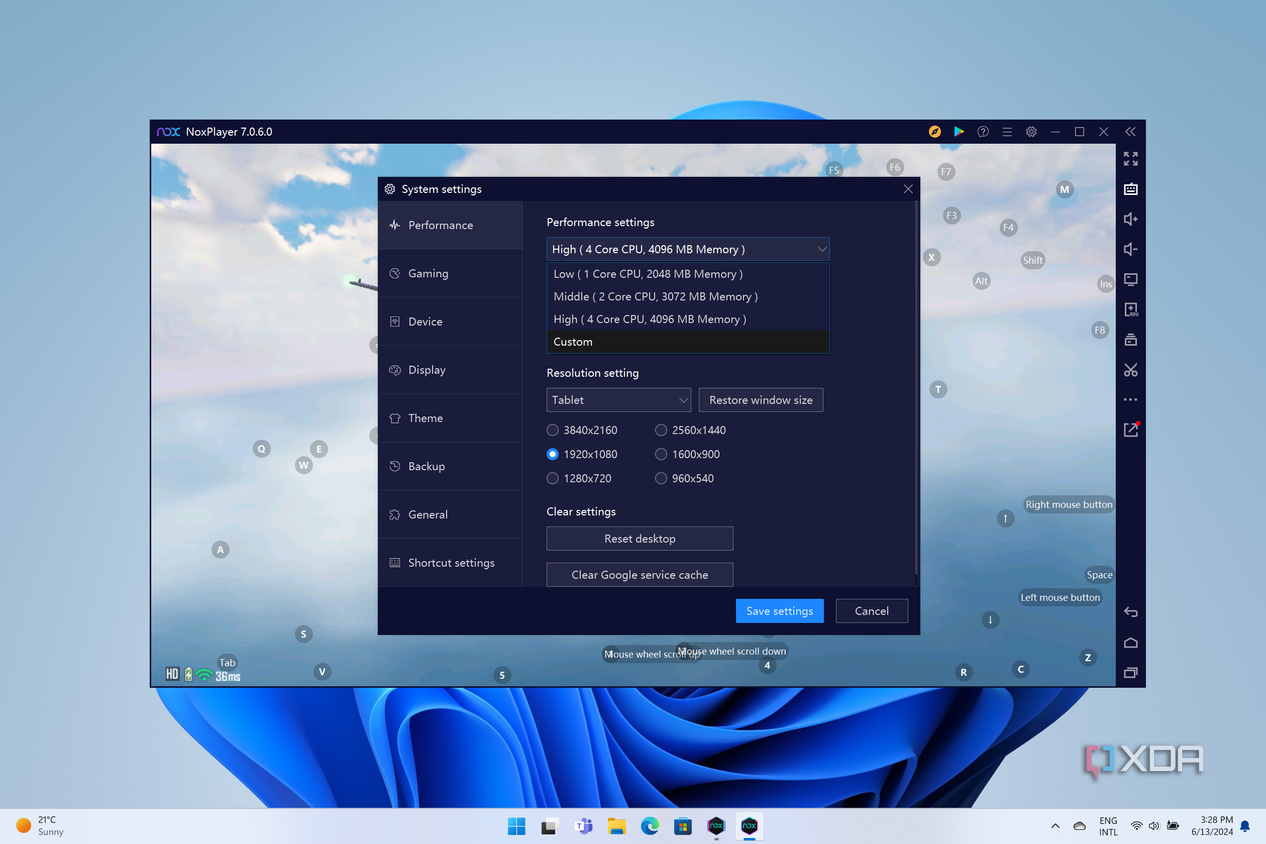Show more tools via three dots icon
The width and height of the screenshot is (1266, 844).
point(1130,400)
